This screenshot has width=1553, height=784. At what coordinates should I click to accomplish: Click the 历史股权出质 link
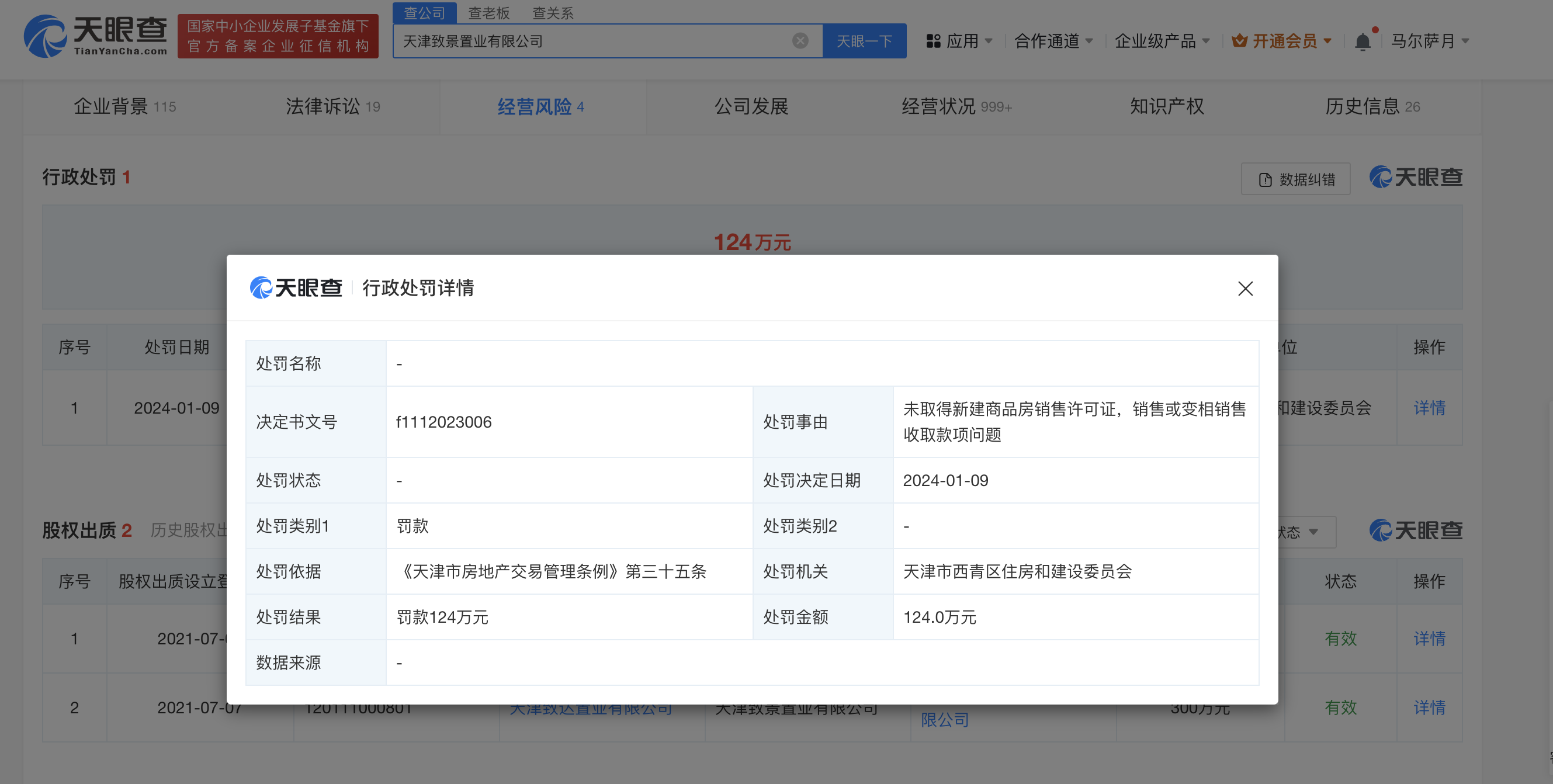click(x=189, y=530)
